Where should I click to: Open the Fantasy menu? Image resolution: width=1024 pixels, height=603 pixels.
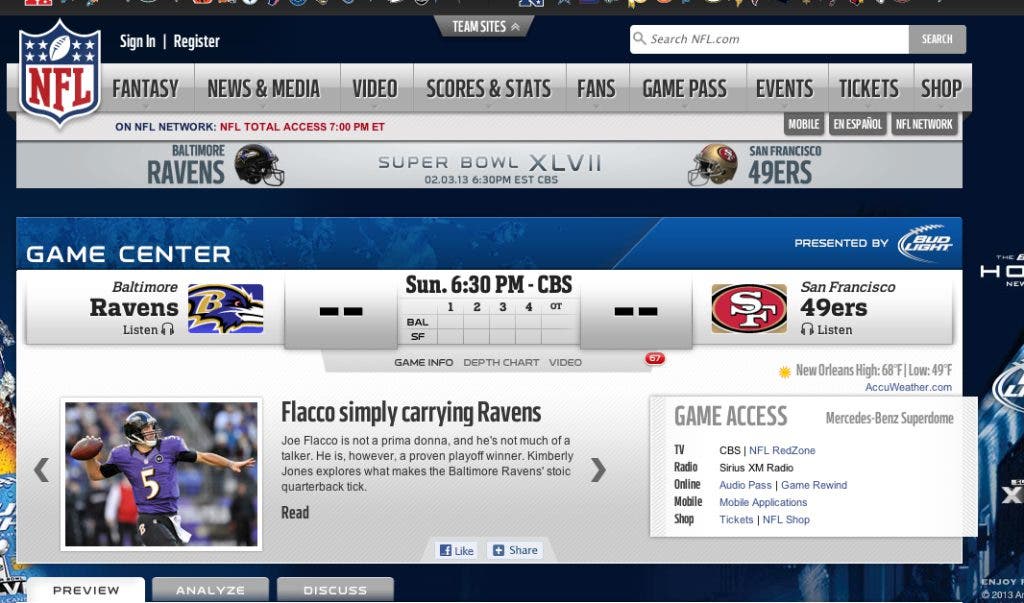(145, 88)
